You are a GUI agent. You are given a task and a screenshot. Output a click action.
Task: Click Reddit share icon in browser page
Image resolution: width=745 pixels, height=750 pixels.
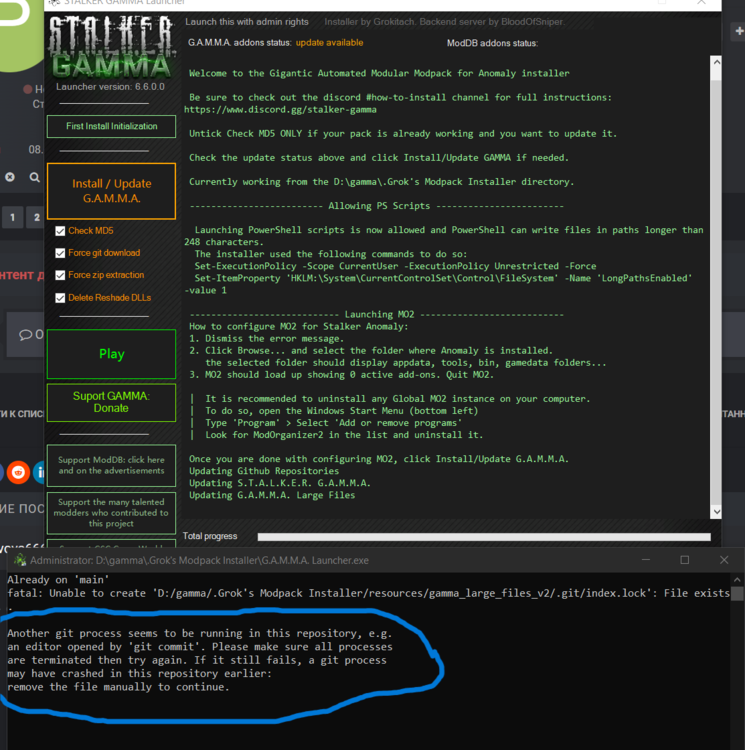click(x=18, y=473)
